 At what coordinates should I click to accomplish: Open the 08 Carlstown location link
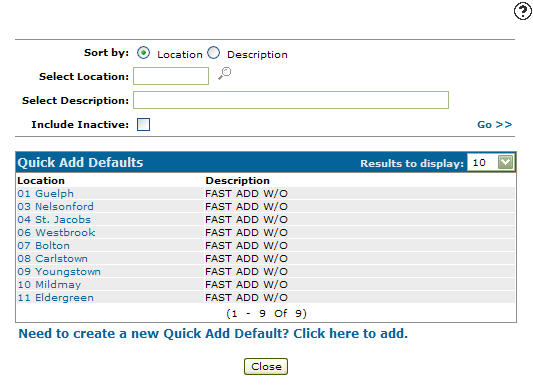52,258
